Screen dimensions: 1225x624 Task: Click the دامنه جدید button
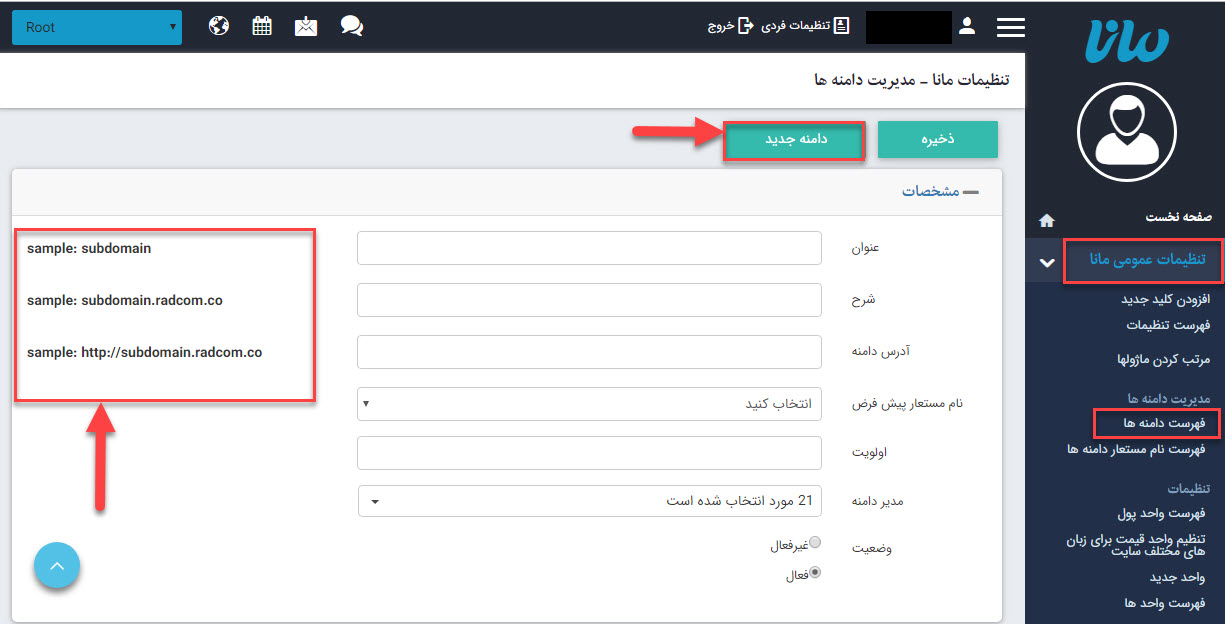point(795,140)
